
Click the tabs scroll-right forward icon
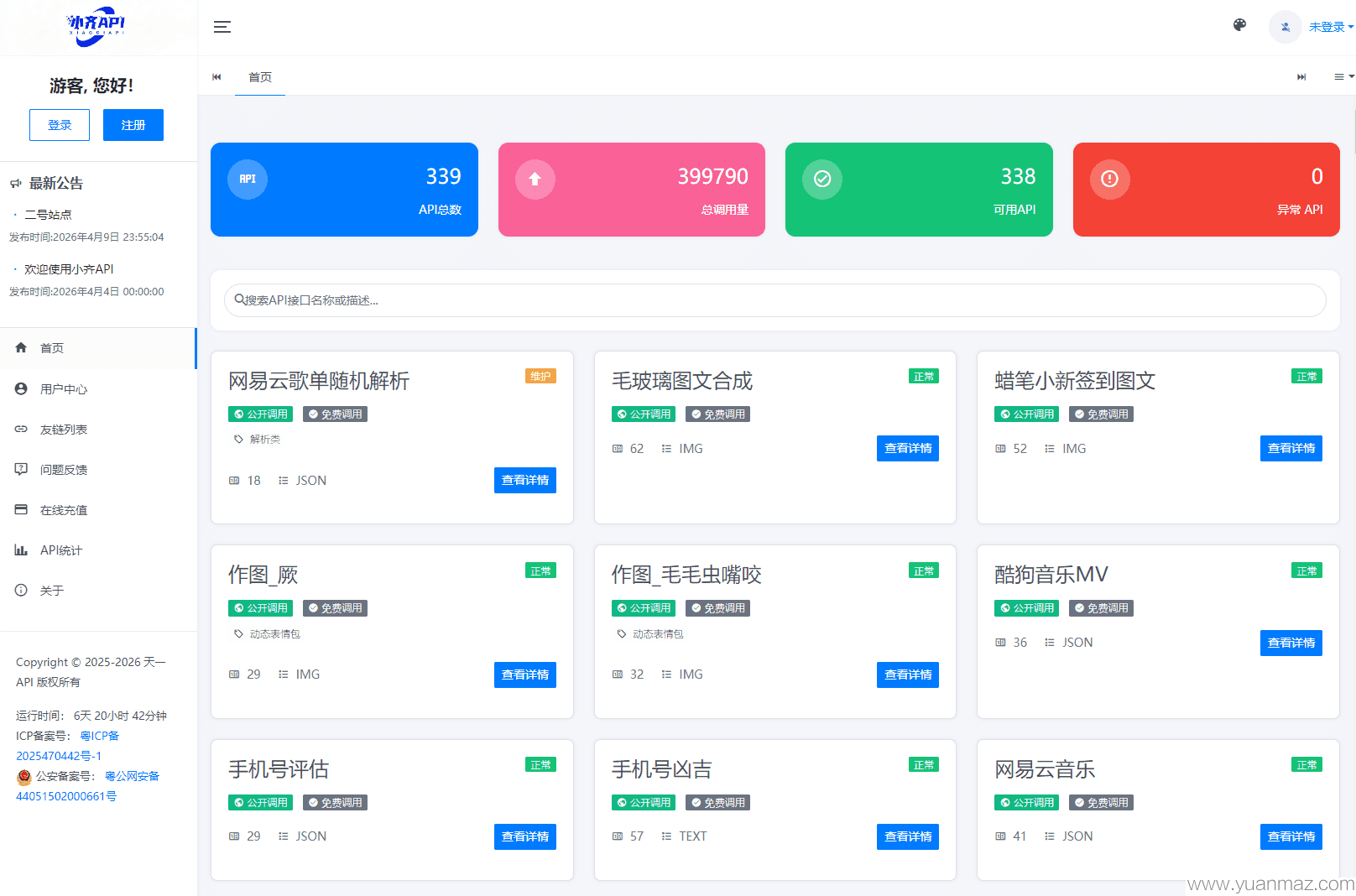pos(1301,76)
